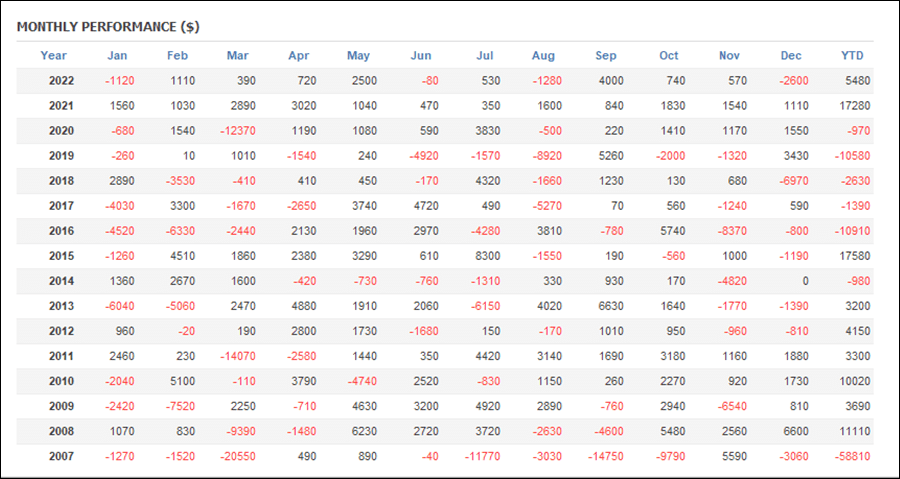The image size is (900, 479).
Task: Select the 2022 row label
Action: coord(61,81)
